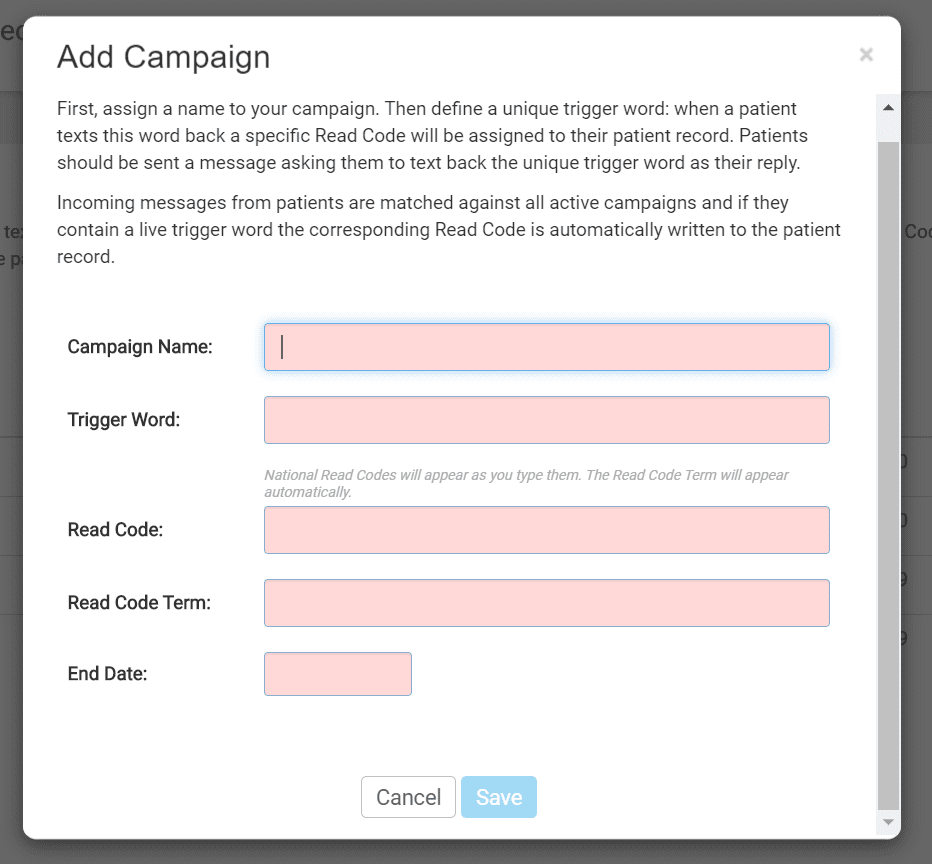932x864 pixels.
Task: Cancel adding the campaign
Action: tap(408, 797)
